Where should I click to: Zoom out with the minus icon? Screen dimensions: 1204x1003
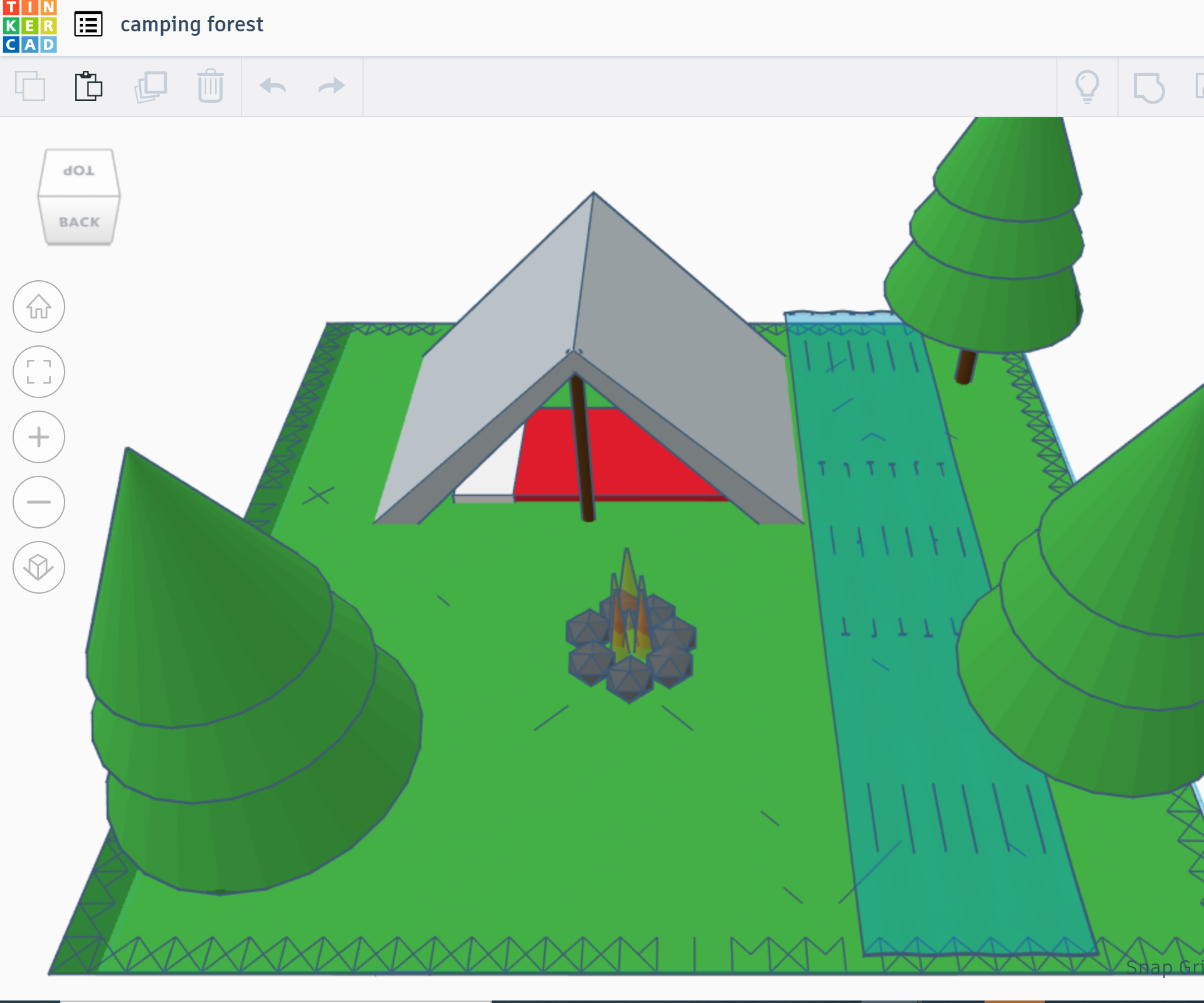click(x=39, y=502)
